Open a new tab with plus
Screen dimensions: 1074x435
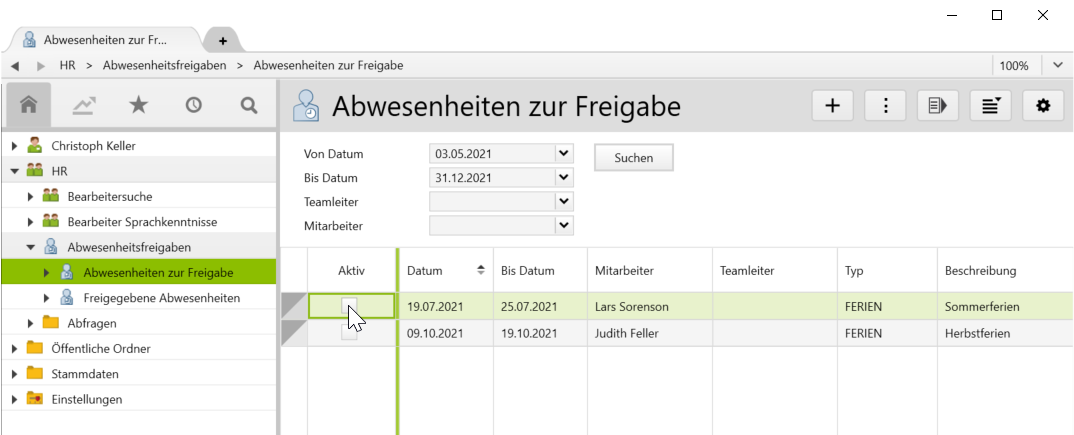tap(223, 40)
